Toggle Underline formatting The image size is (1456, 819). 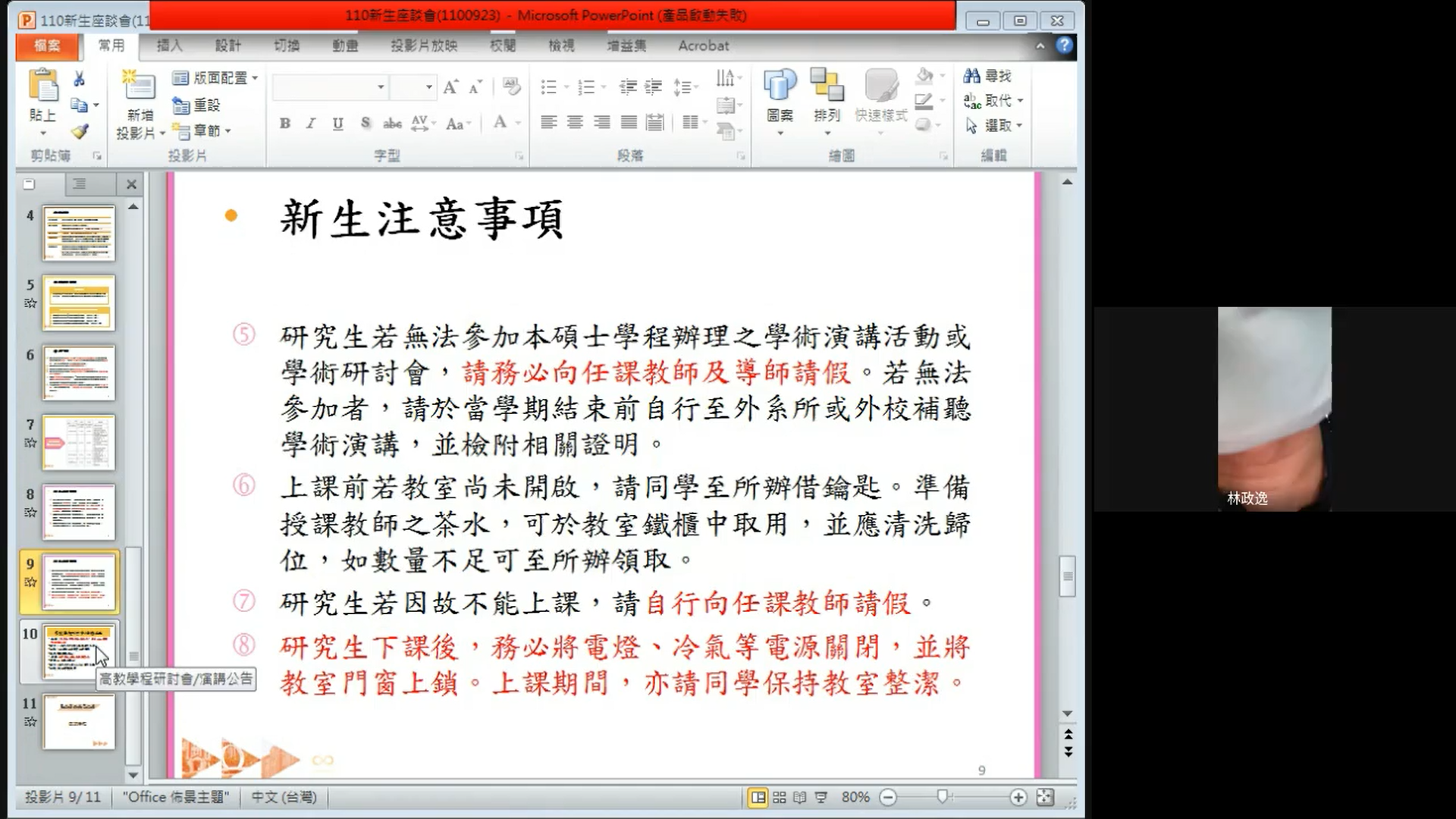337,124
